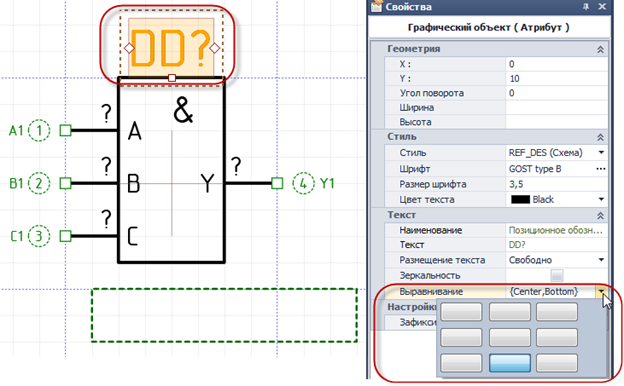Open Цвет текста Black color dropdown
This screenshot has width=624, height=386.
click(601, 199)
